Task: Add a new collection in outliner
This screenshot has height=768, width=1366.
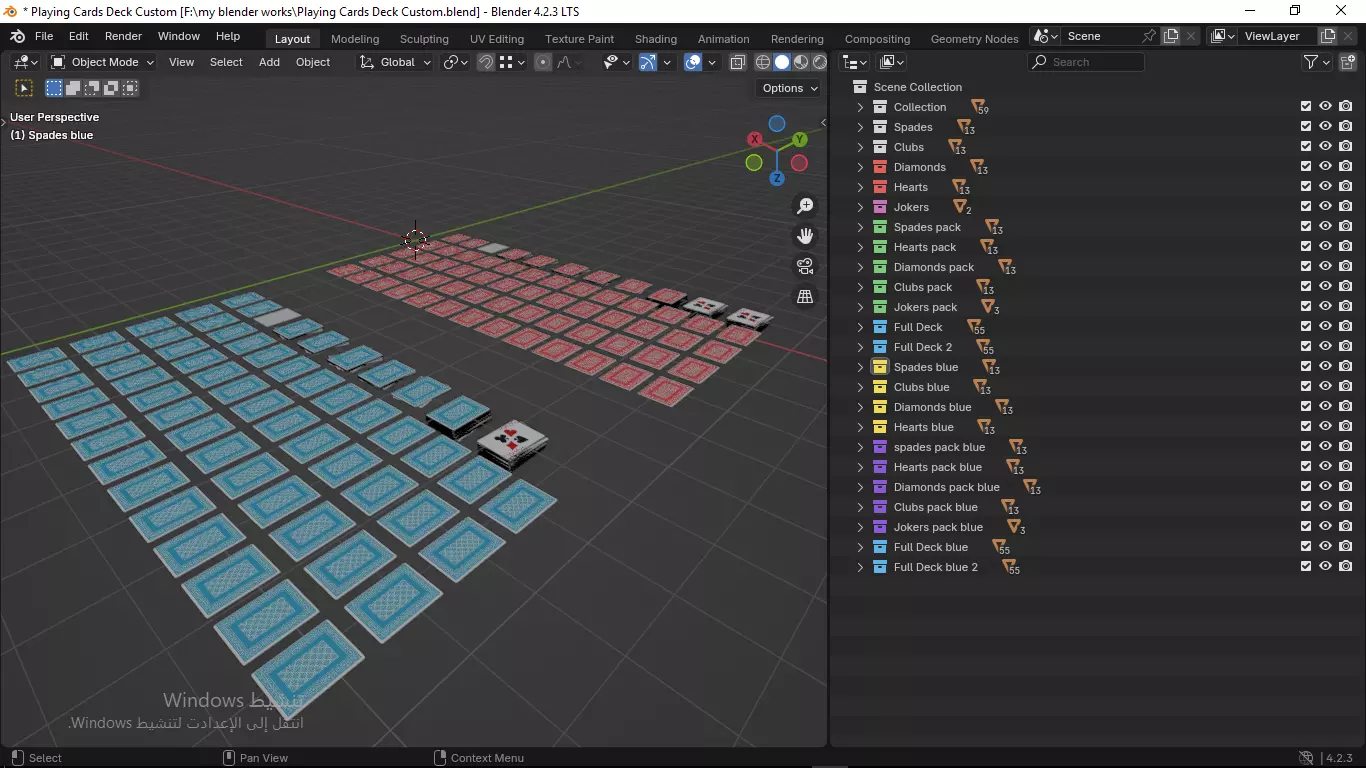Action: [1348, 62]
